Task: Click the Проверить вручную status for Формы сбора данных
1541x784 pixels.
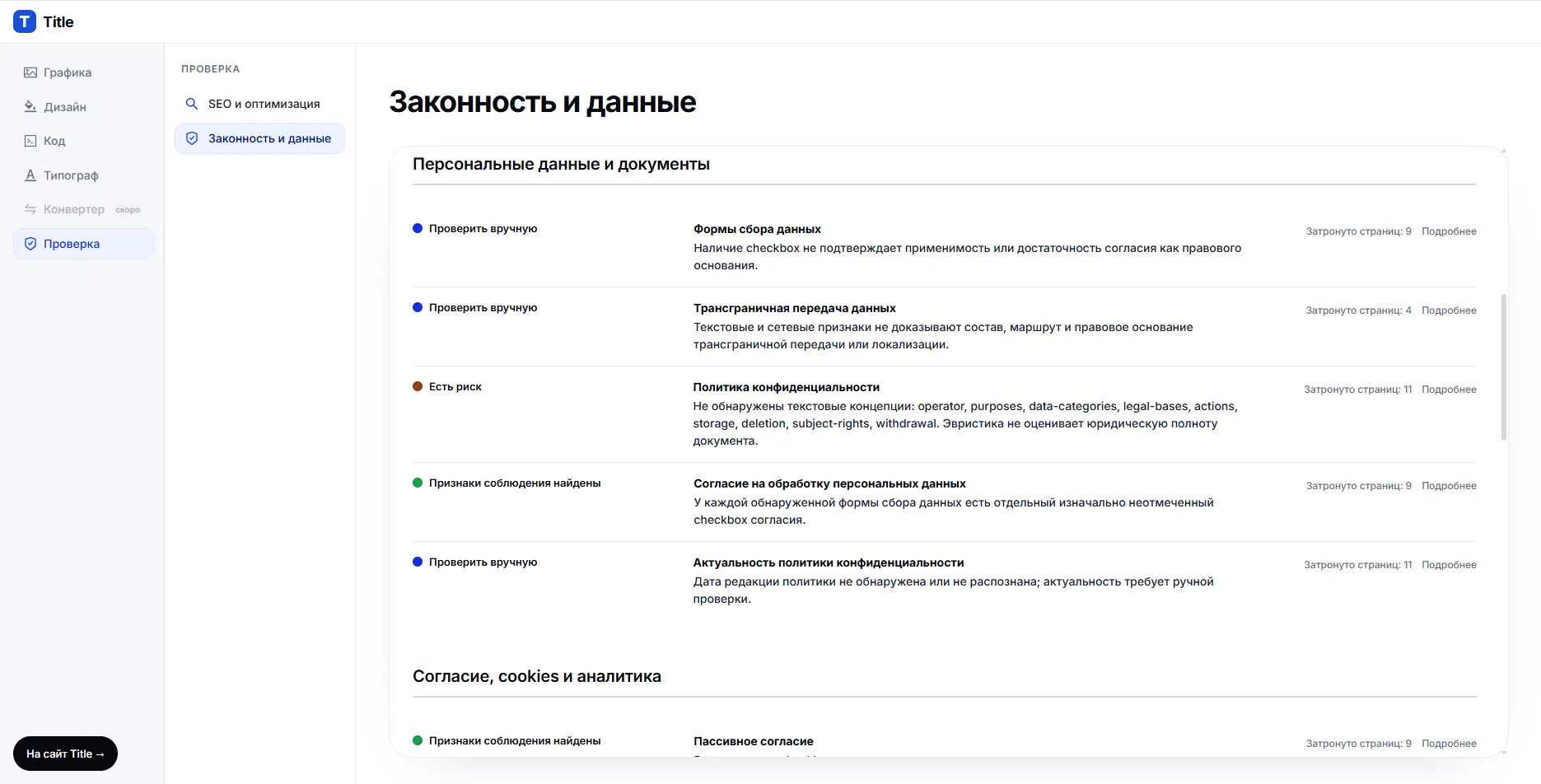Action: click(483, 228)
